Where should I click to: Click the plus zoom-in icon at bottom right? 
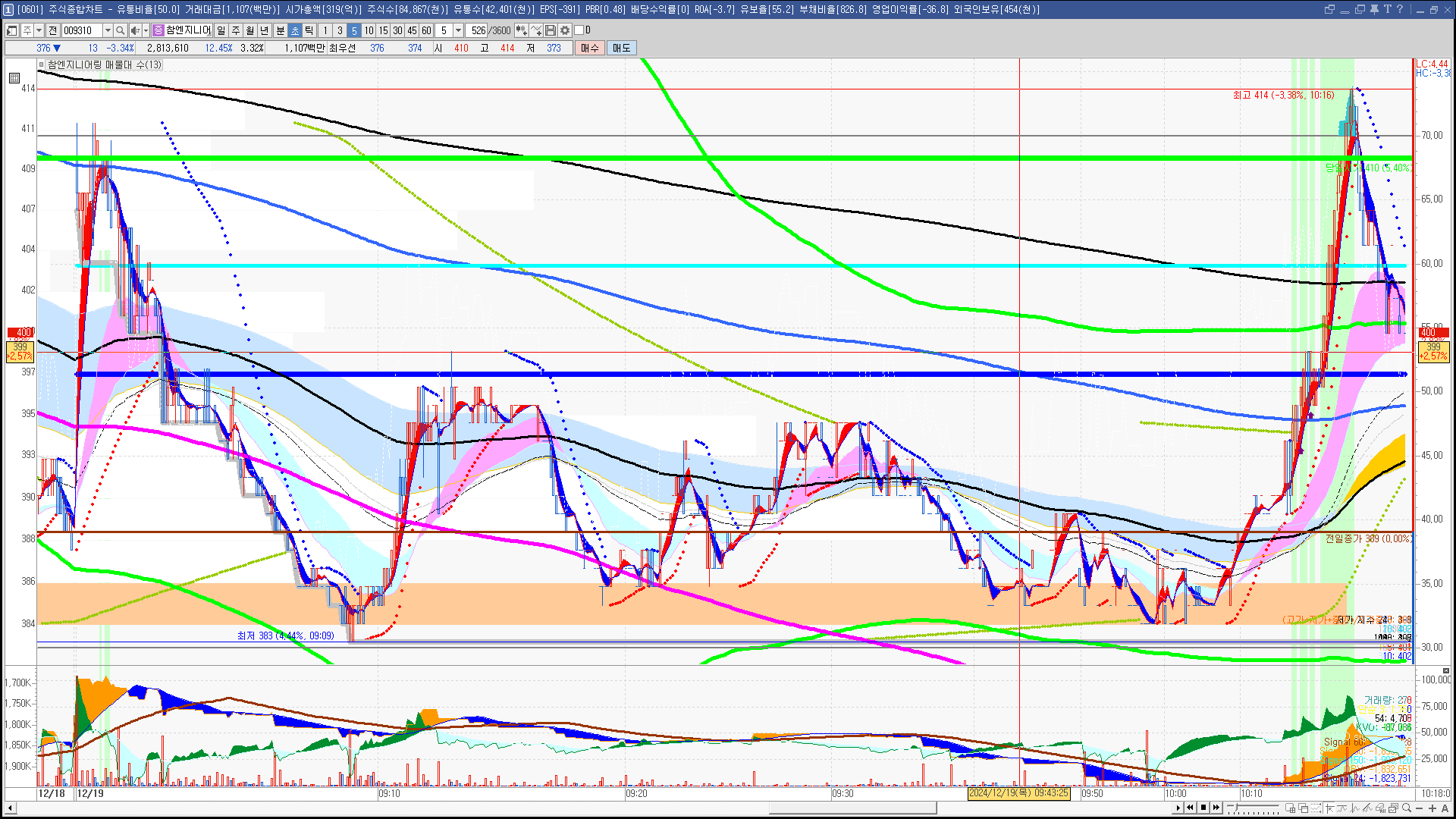[1432, 808]
